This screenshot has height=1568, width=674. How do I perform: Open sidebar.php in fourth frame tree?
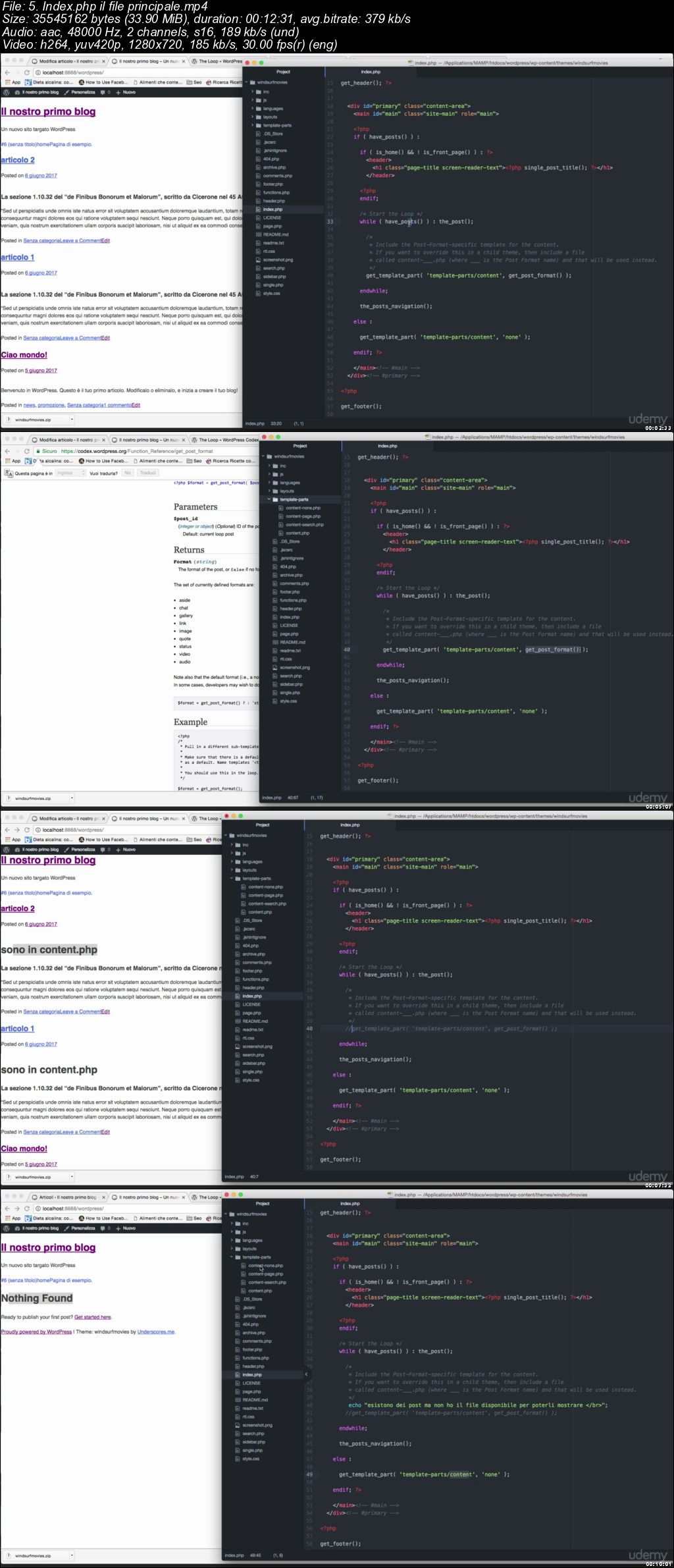250,1442
